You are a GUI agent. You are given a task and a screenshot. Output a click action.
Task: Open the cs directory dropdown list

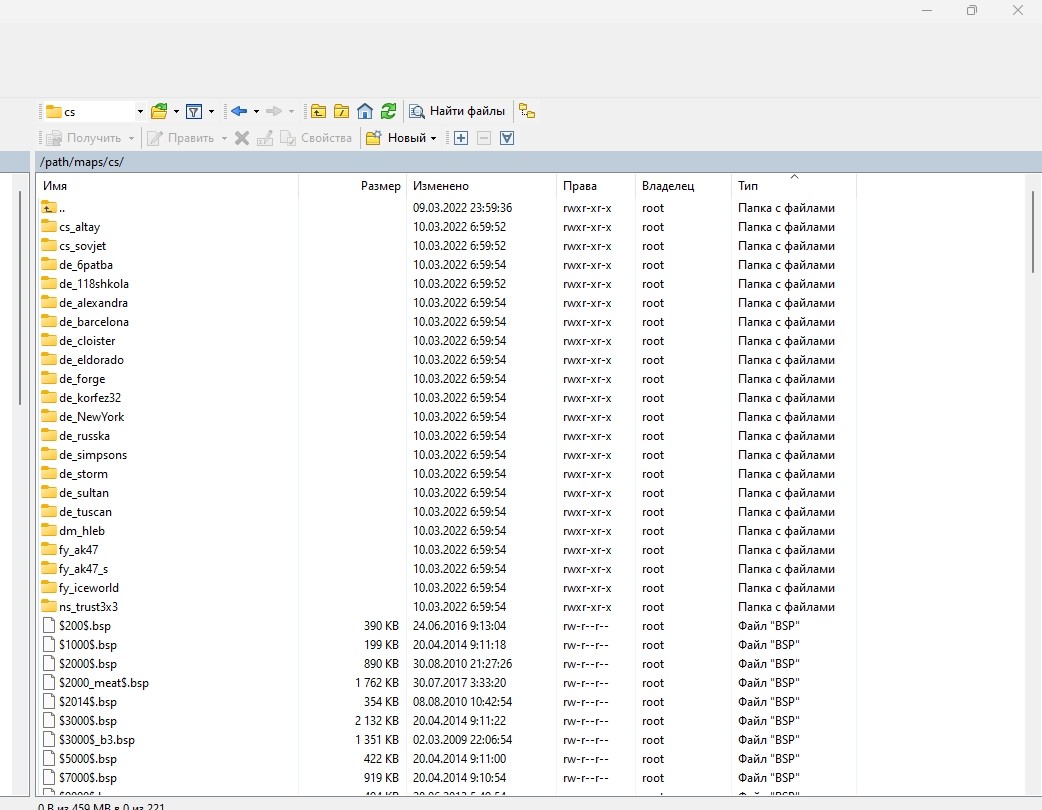point(140,111)
